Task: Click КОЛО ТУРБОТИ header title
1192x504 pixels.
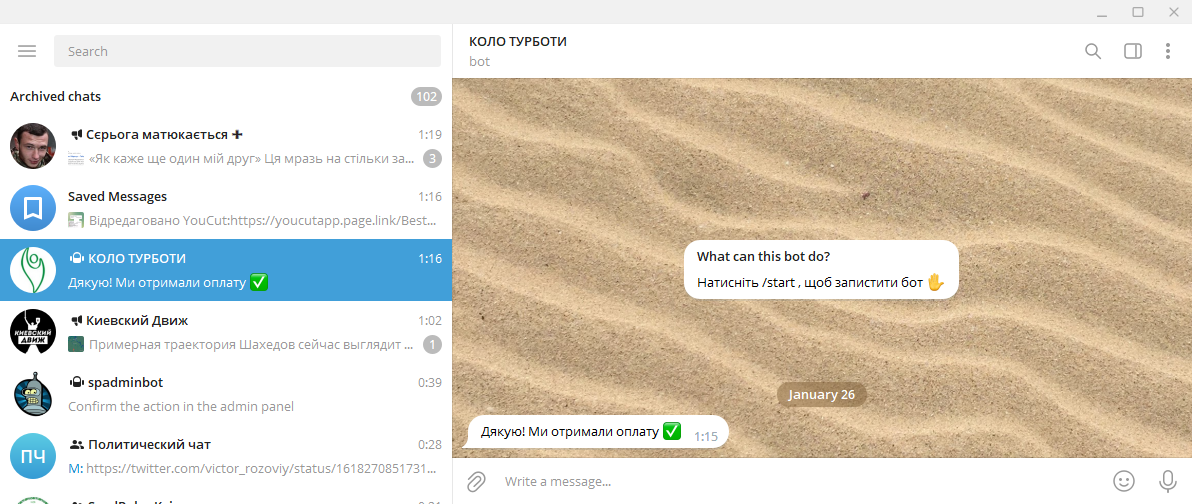Action: (x=518, y=42)
